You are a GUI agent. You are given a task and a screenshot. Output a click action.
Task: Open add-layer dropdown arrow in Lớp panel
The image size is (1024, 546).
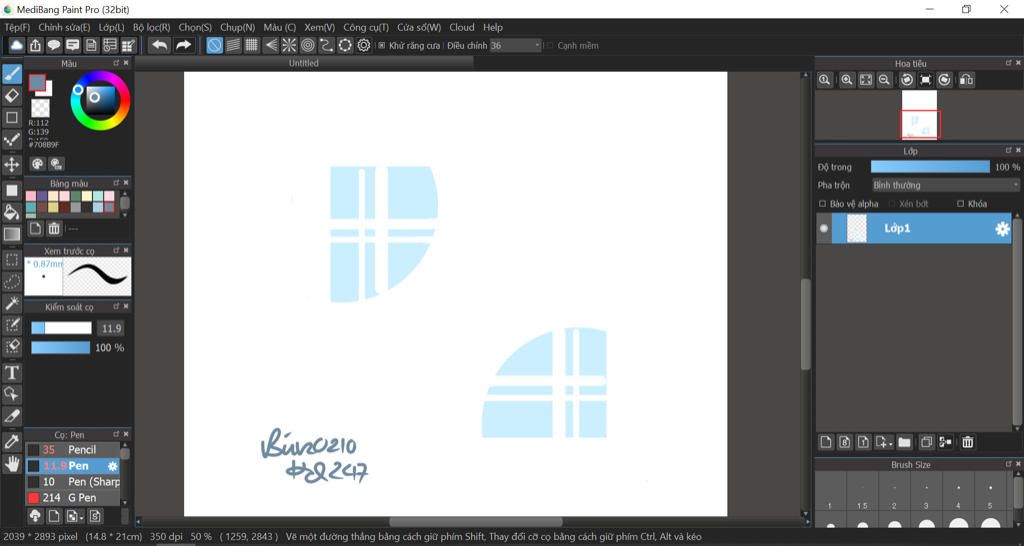(x=889, y=445)
